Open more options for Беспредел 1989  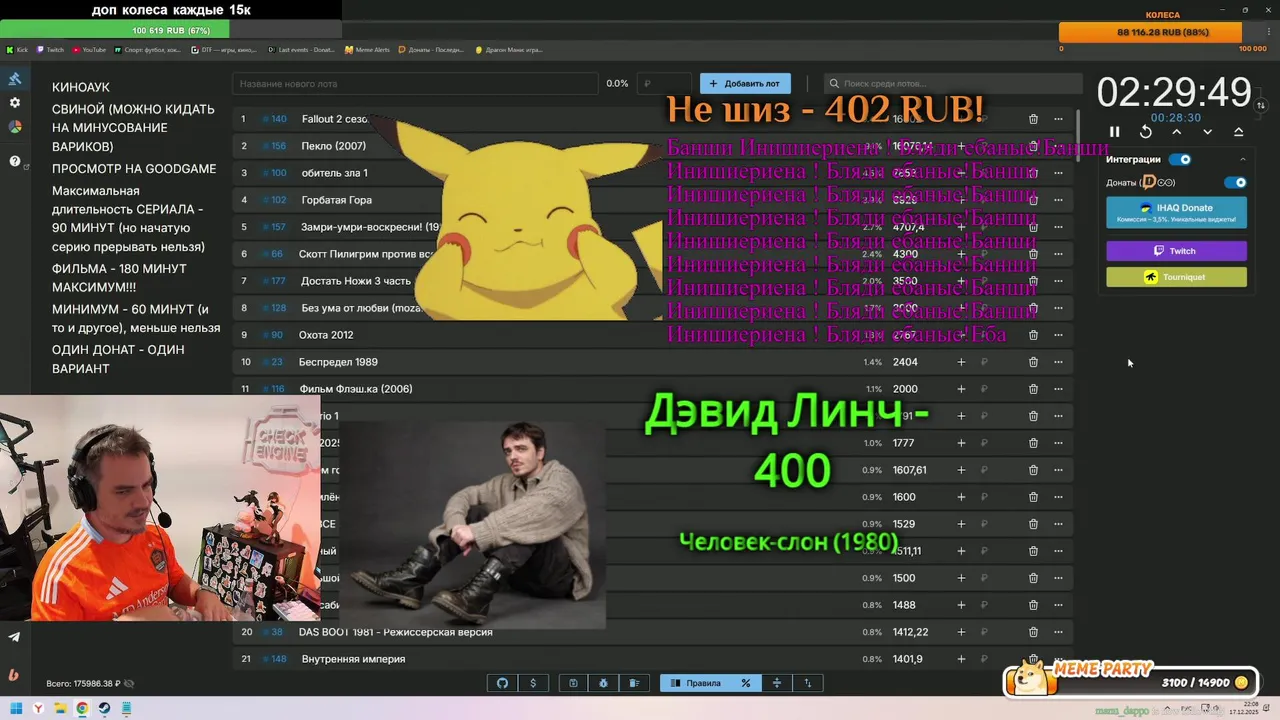coord(1058,362)
